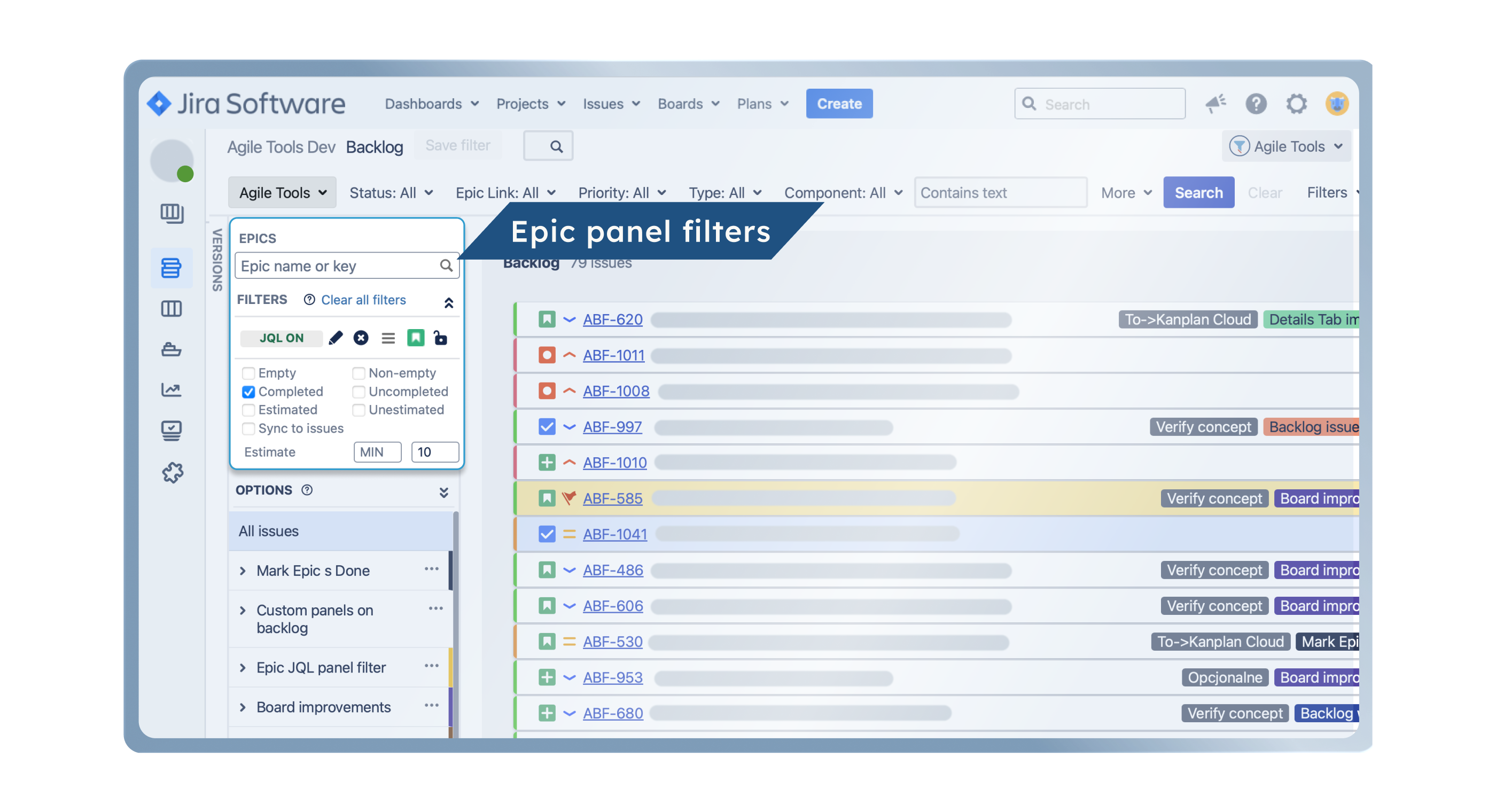Click Clear all filters link

(363, 300)
